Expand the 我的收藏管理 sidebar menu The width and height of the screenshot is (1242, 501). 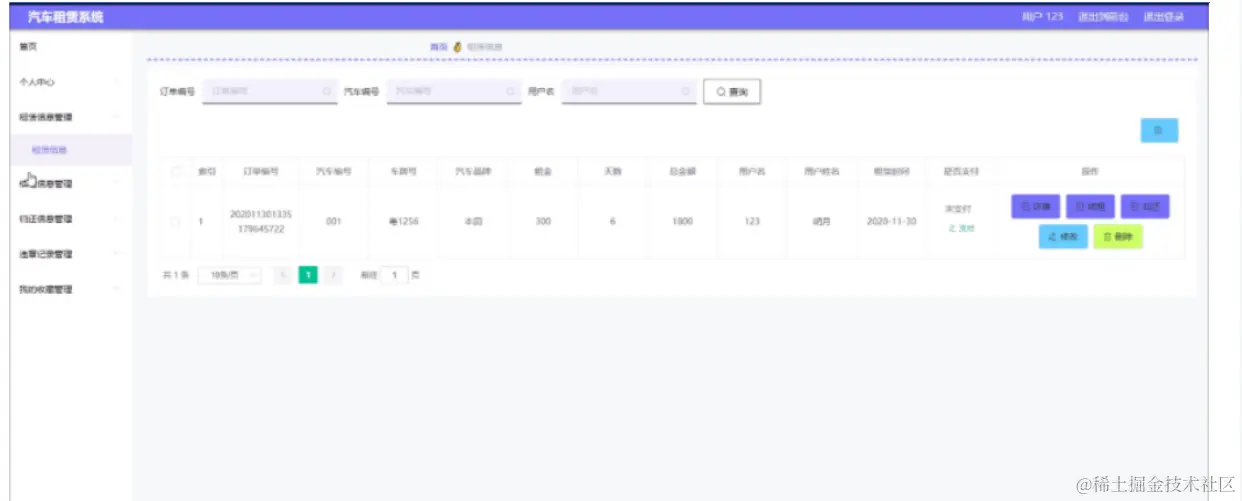tap(70, 290)
